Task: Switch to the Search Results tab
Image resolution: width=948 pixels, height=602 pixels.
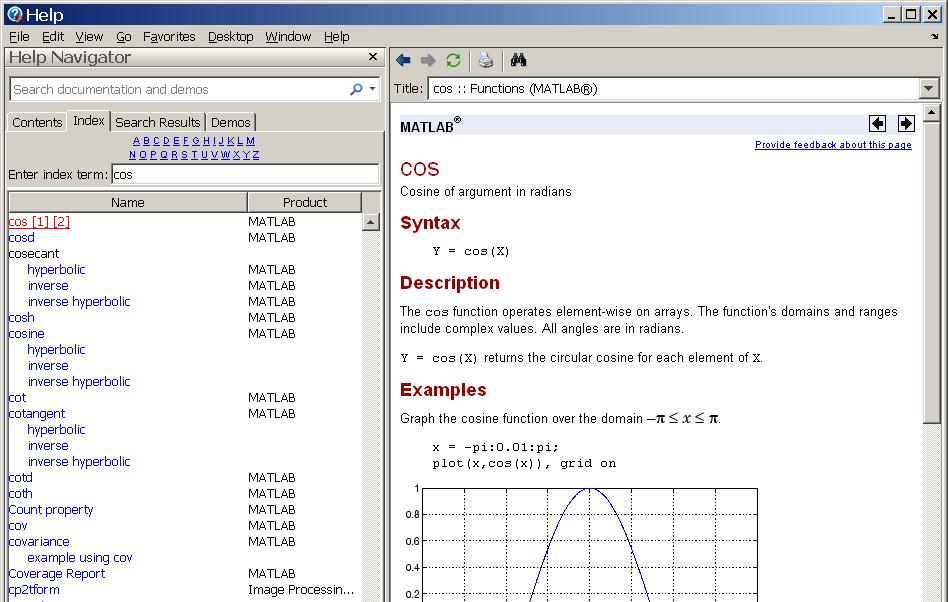Action: tap(157, 122)
